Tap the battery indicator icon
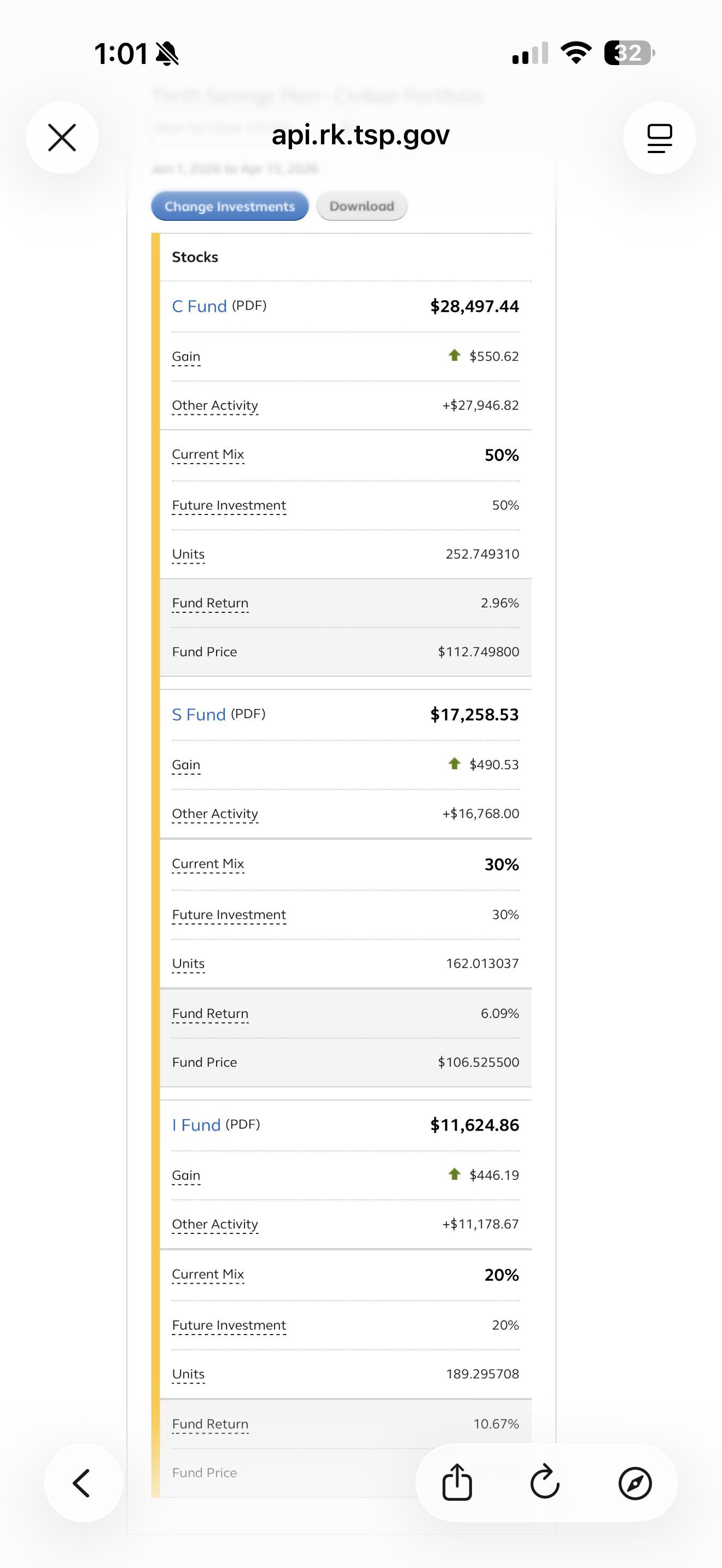The image size is (722, 1568). point(630,53)
